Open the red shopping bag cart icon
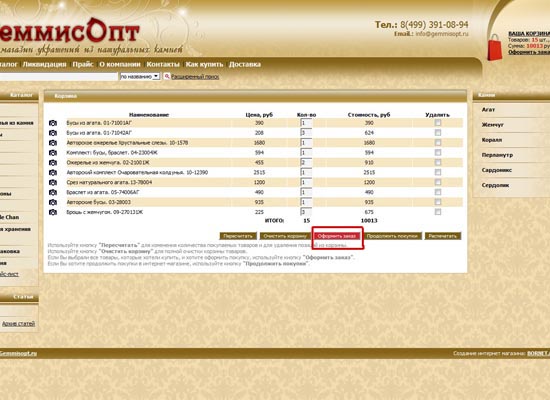This screenshot has height=400, width=550. point(495,47)
